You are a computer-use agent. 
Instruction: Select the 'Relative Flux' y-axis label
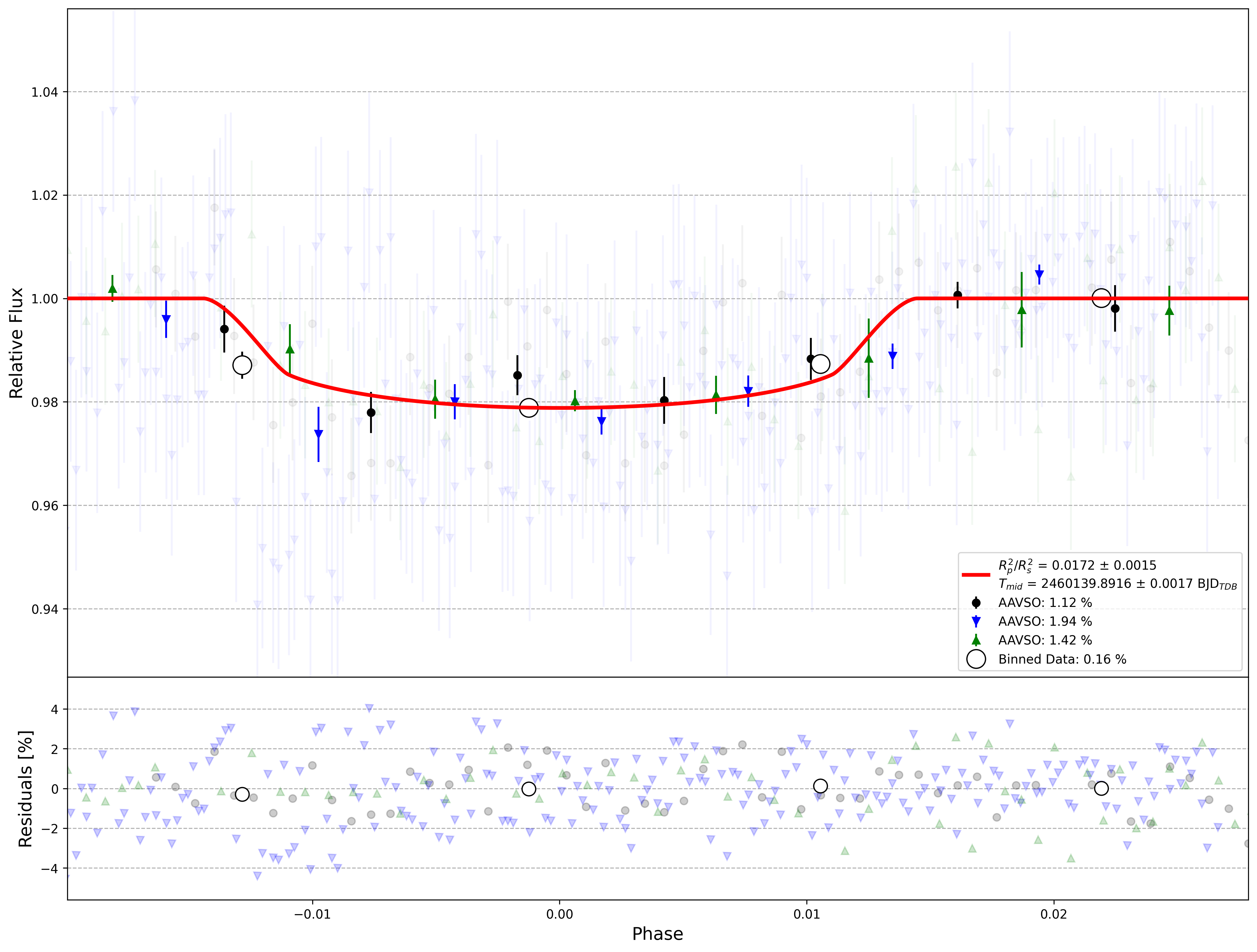click(x=16, y=343)
